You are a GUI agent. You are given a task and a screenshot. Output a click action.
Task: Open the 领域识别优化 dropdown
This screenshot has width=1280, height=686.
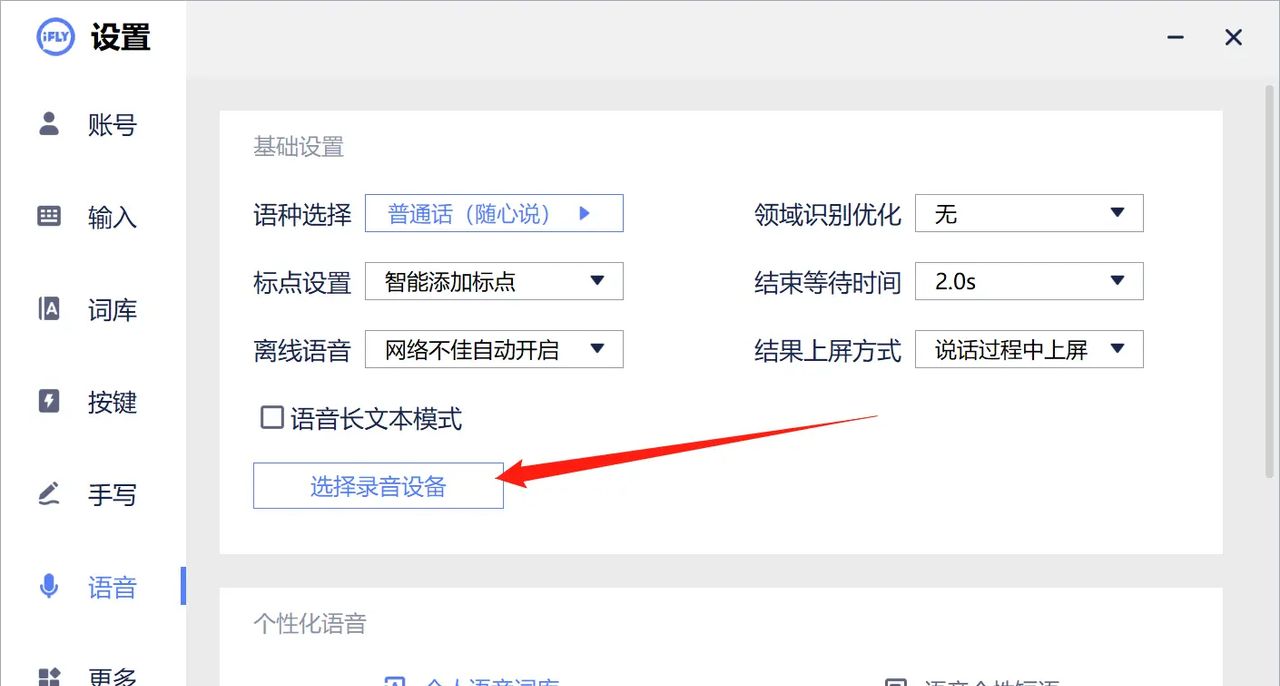[1029, 213]
